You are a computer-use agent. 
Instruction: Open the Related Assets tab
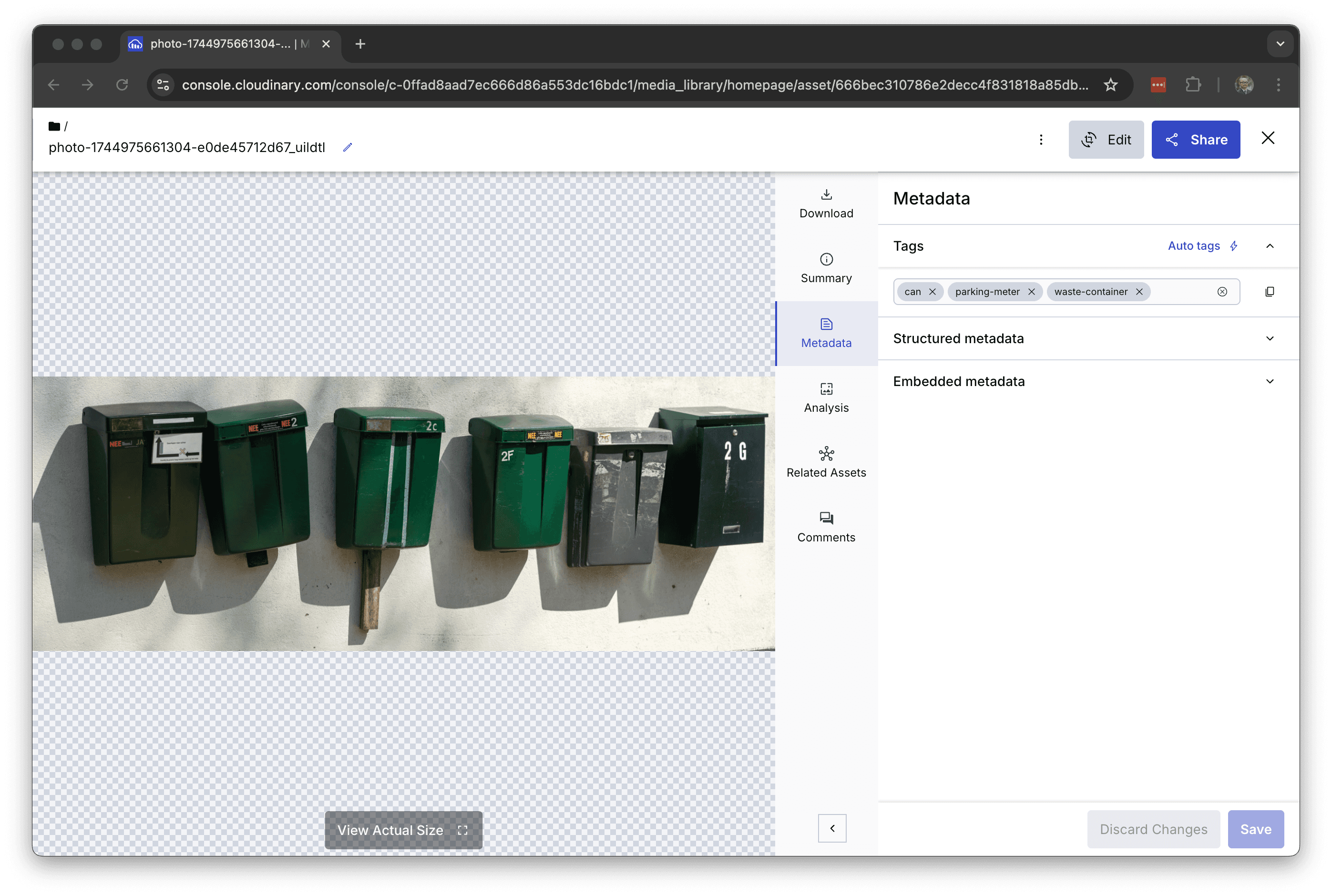pyautogui.click(x=826, y=463)
